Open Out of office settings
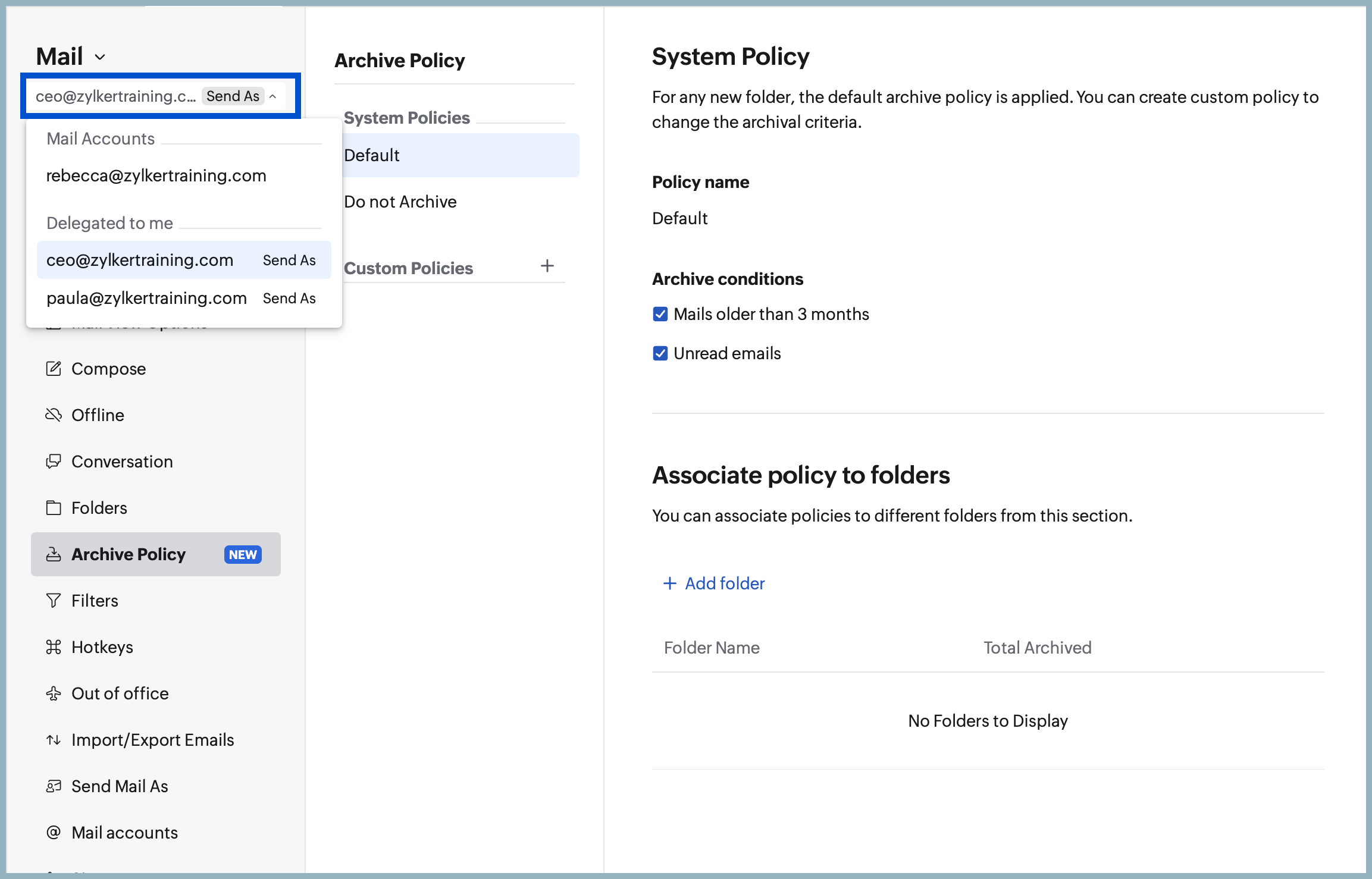The width and height of the screenshot is (1372, 879). 156,693
